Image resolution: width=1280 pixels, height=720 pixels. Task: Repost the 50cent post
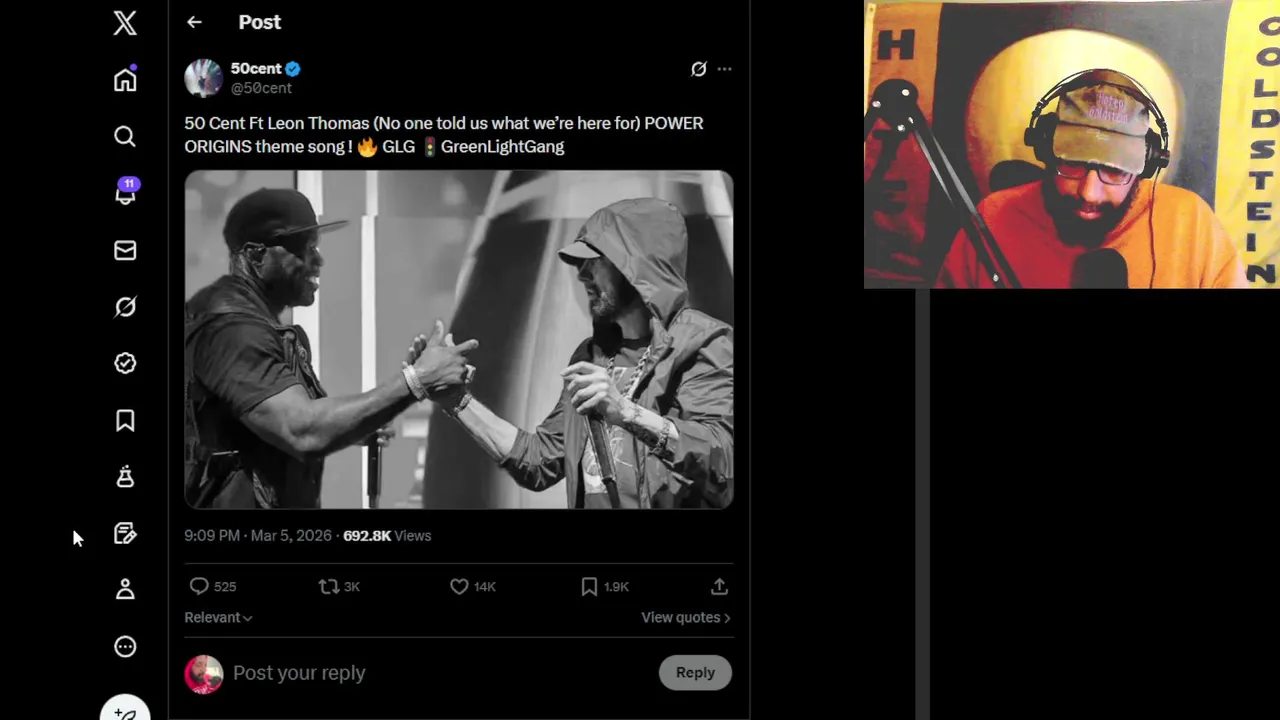pos(328,587)
